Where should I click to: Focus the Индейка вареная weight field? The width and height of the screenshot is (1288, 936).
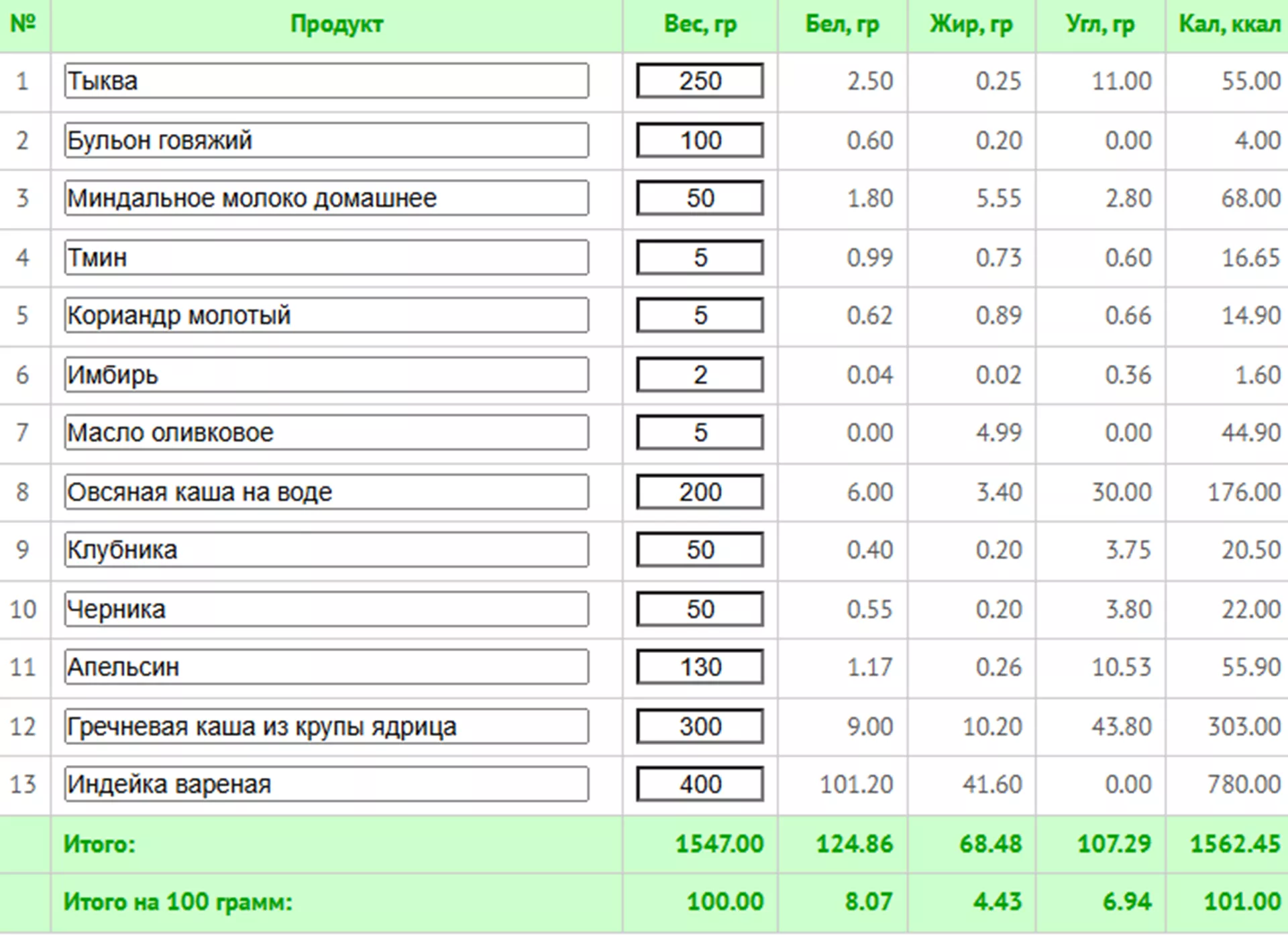700,784
